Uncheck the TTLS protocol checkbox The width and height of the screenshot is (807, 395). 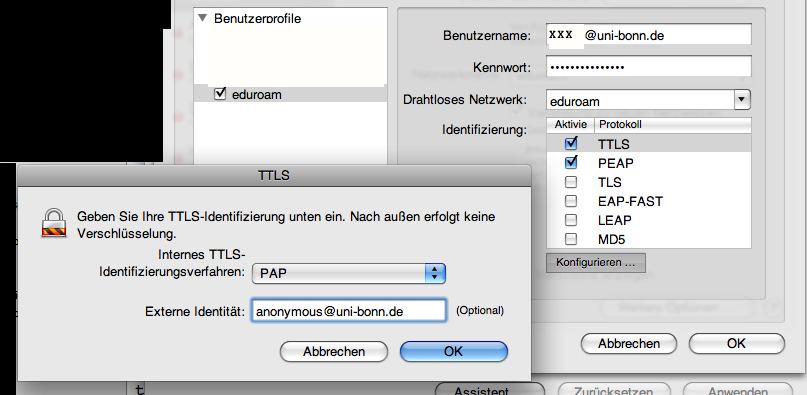point(571,143)
